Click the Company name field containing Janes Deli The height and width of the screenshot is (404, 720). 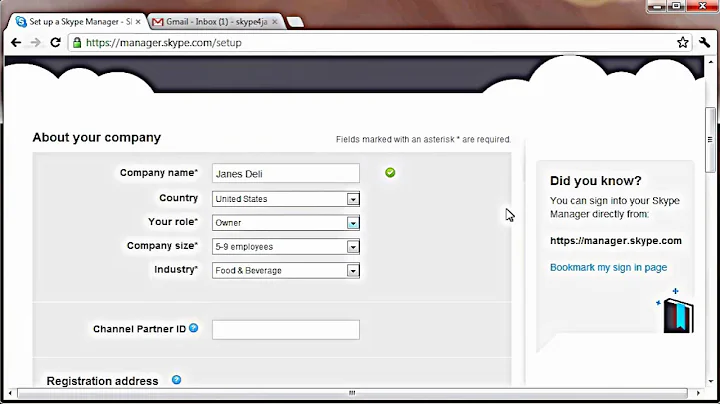(x=286, y=174)
